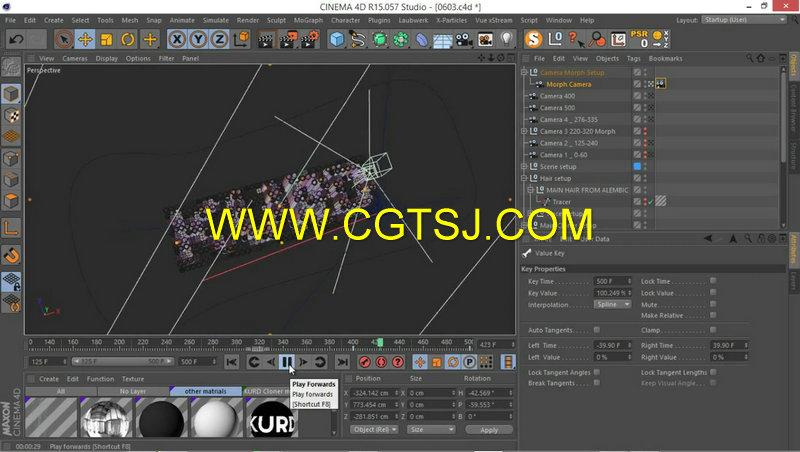Viewport: 800px width, 452px height.
Task: Go to end of timeline
Action: 342,362
